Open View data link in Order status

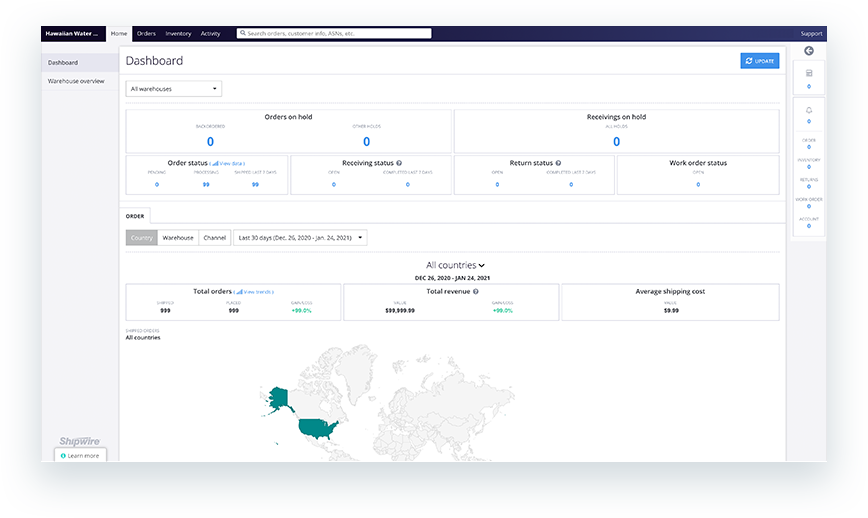click(x=227, y=162)
